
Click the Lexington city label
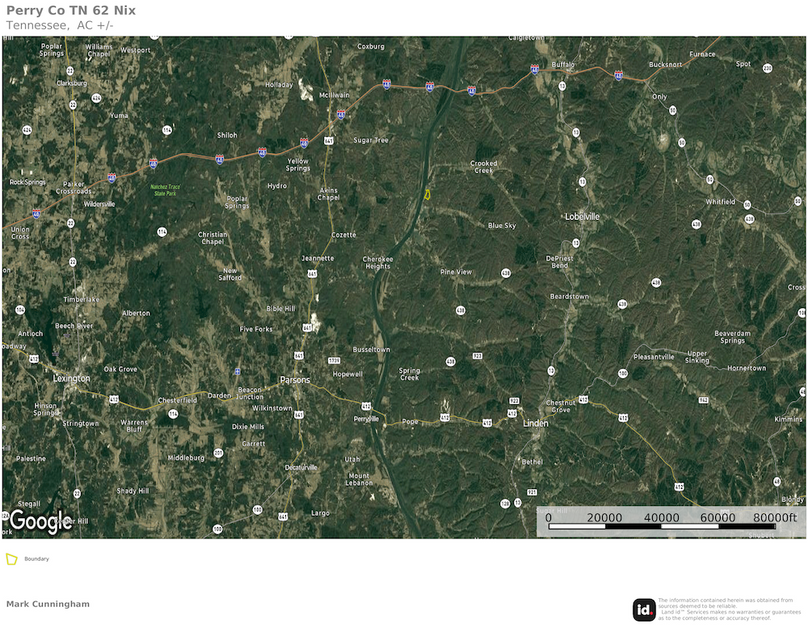72,379
